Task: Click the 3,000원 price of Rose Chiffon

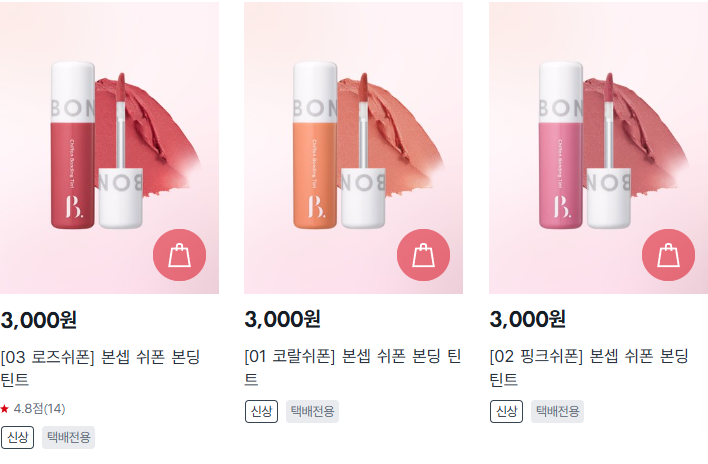Action: [38, 320]
